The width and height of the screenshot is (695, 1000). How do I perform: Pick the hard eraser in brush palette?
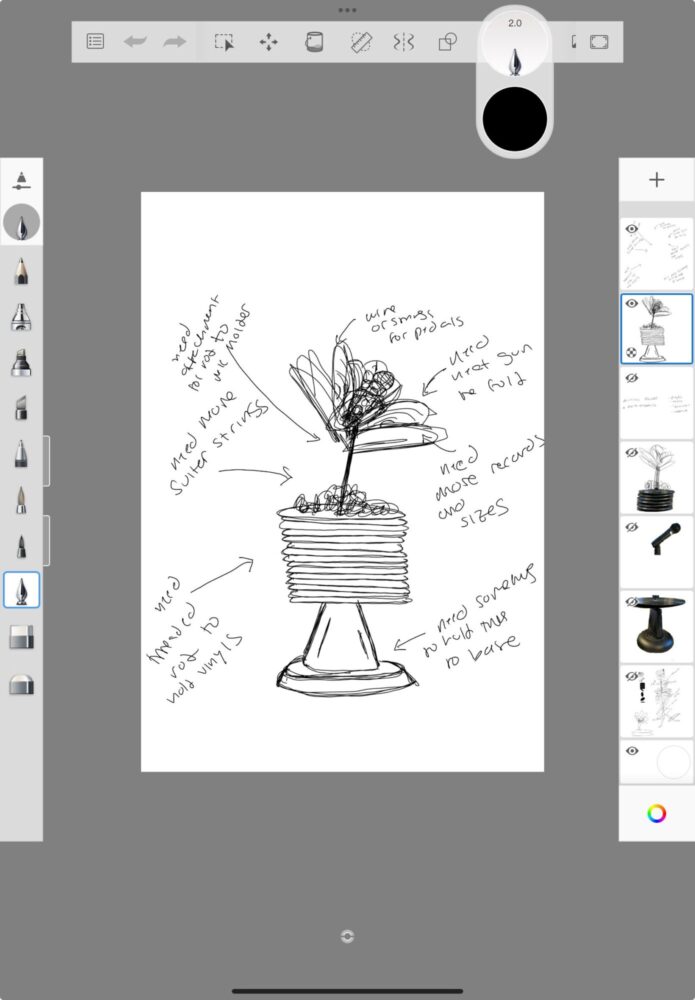point(21,637)
